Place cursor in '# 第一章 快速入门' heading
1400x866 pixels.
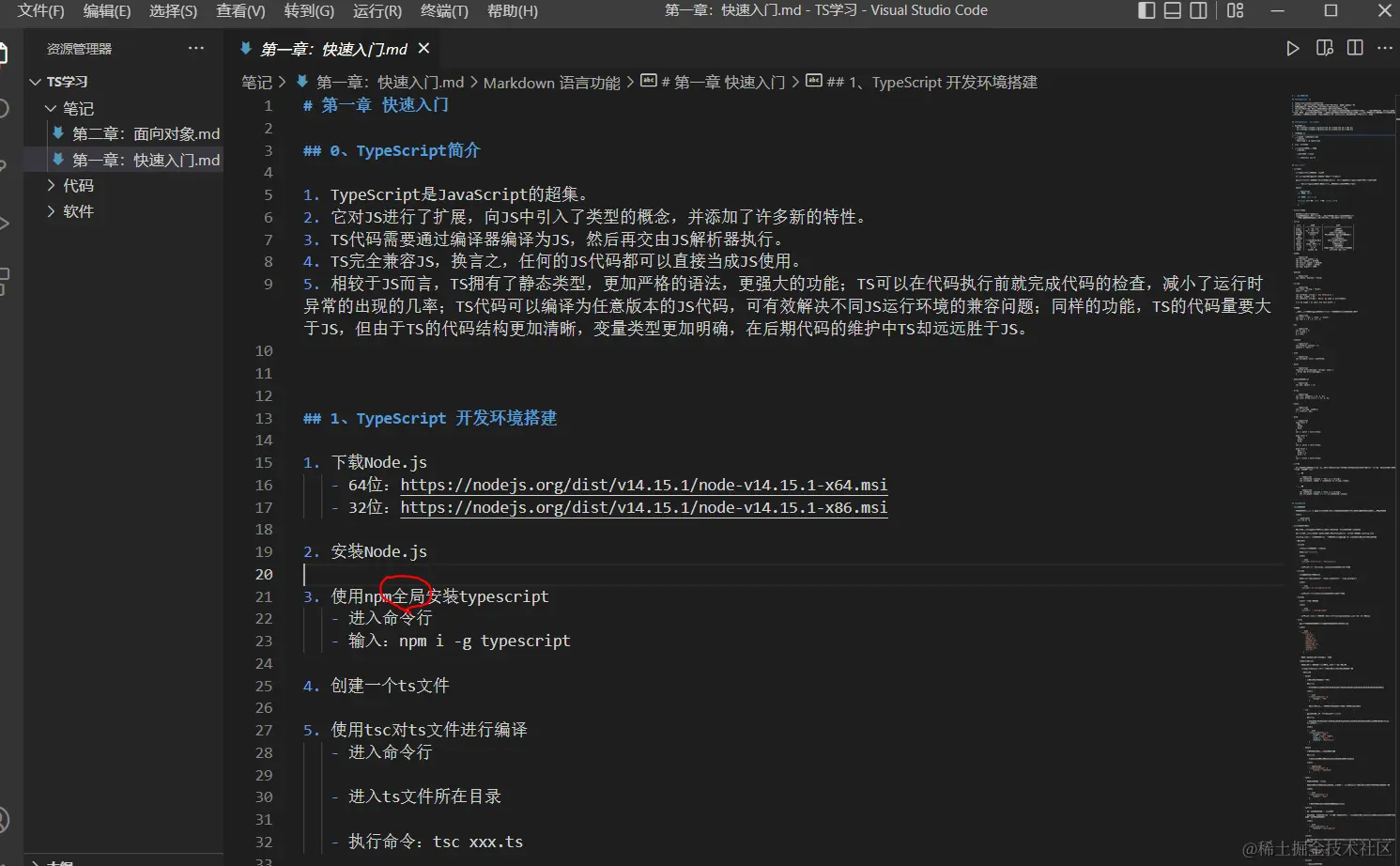(376, 105)
